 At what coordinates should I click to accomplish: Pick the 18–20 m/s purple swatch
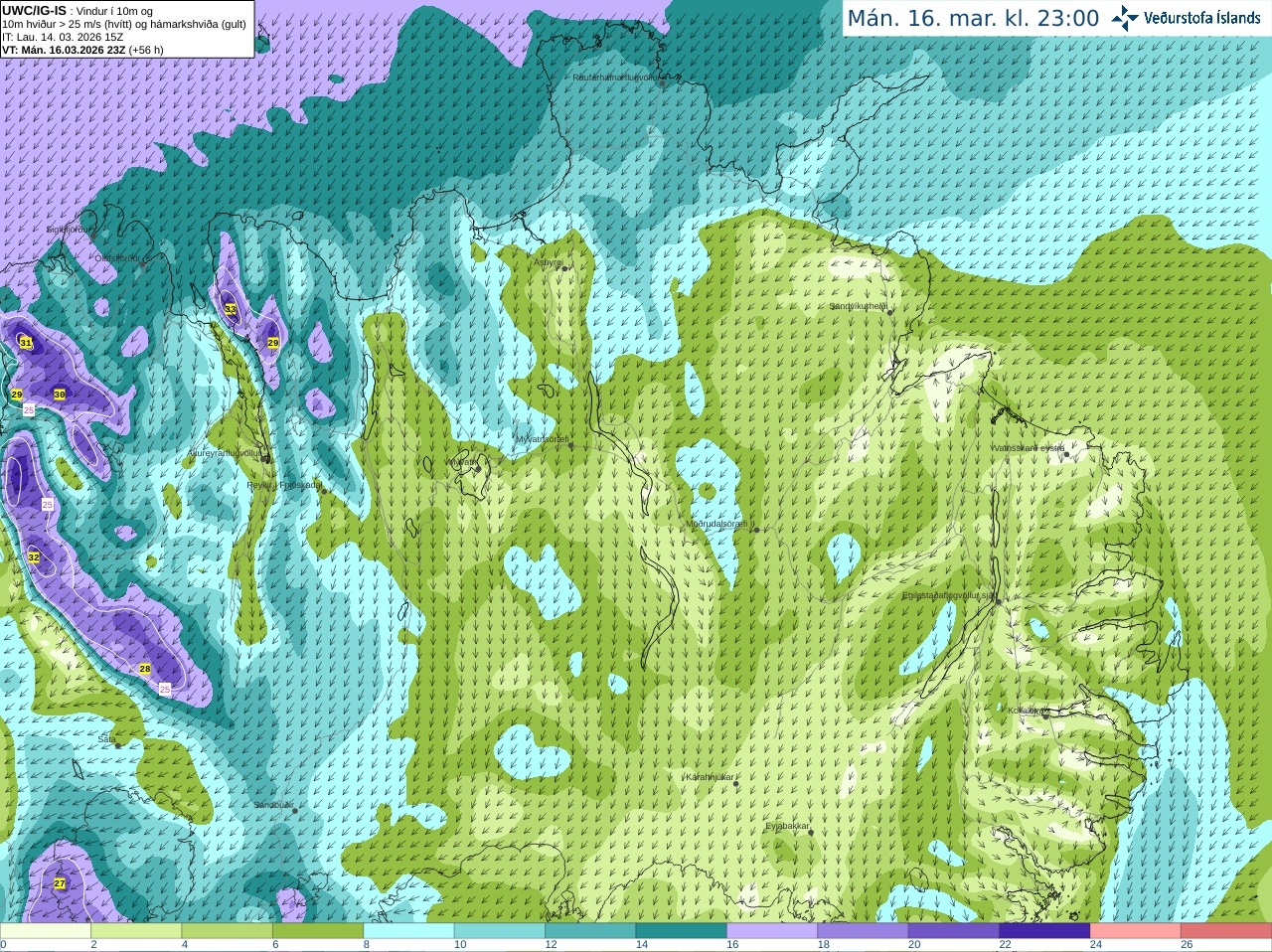[864, 931]
